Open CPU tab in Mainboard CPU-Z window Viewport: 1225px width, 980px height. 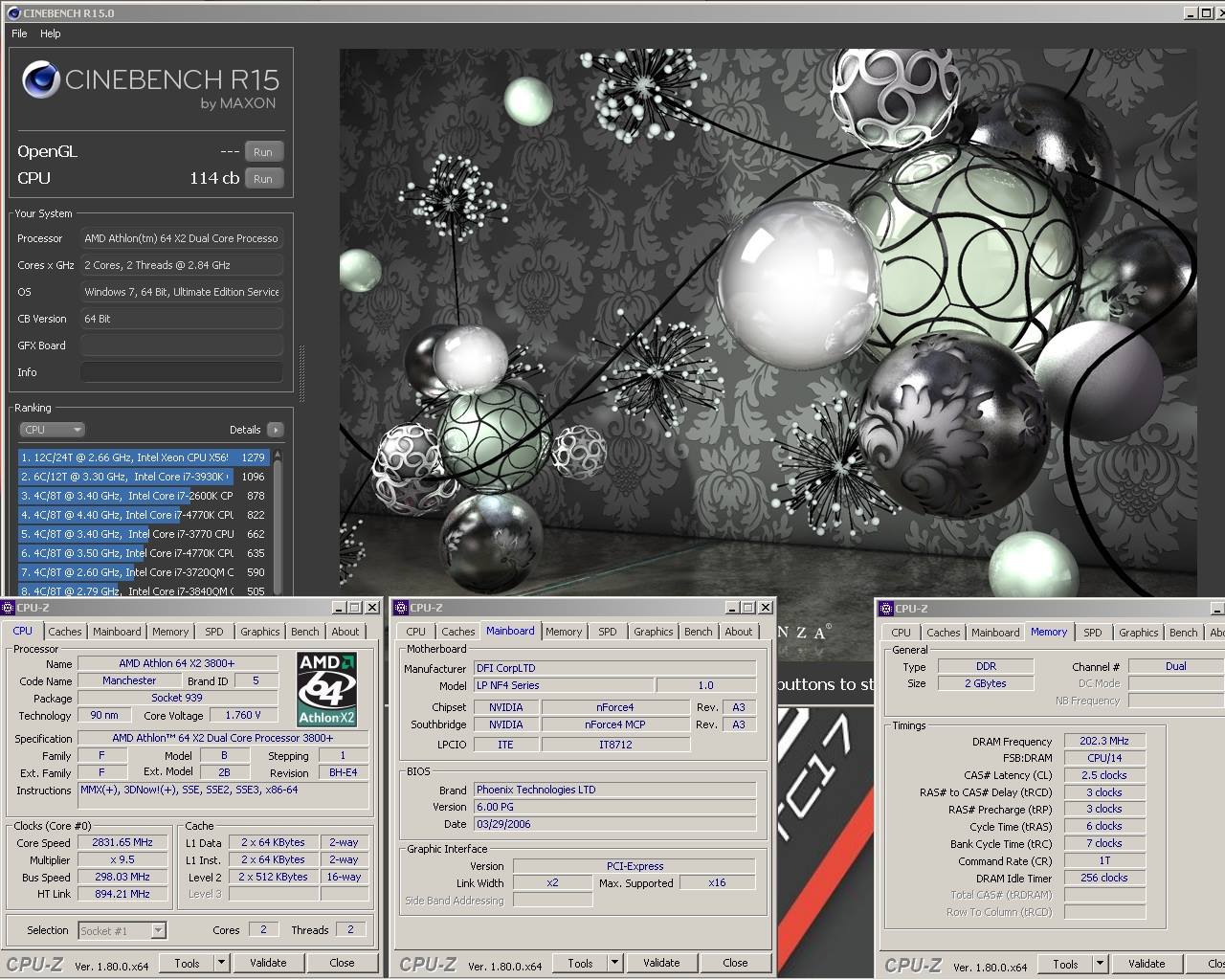pos(415,632)
